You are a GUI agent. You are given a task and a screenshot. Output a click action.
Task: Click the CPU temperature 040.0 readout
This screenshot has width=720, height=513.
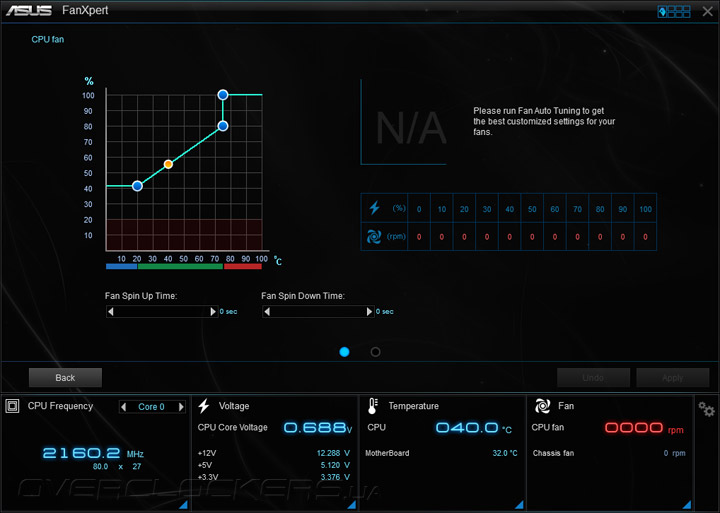click(473, 428)
